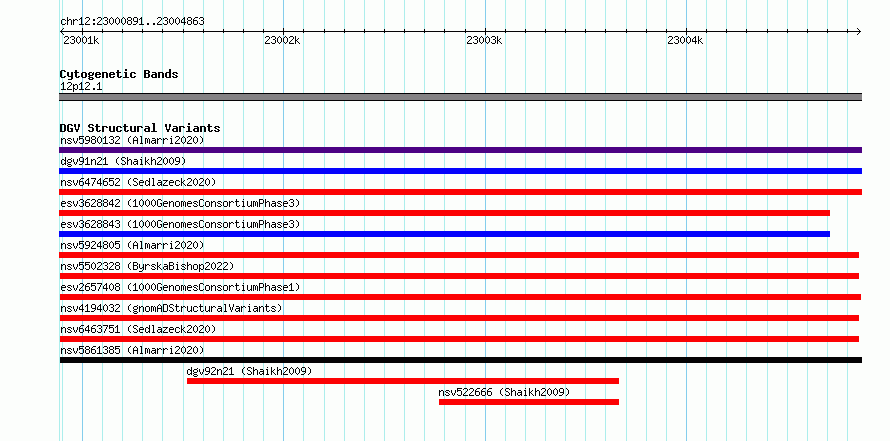
Task: Click the red esv3628842 variant bar
Action: (x=444, y=213)
